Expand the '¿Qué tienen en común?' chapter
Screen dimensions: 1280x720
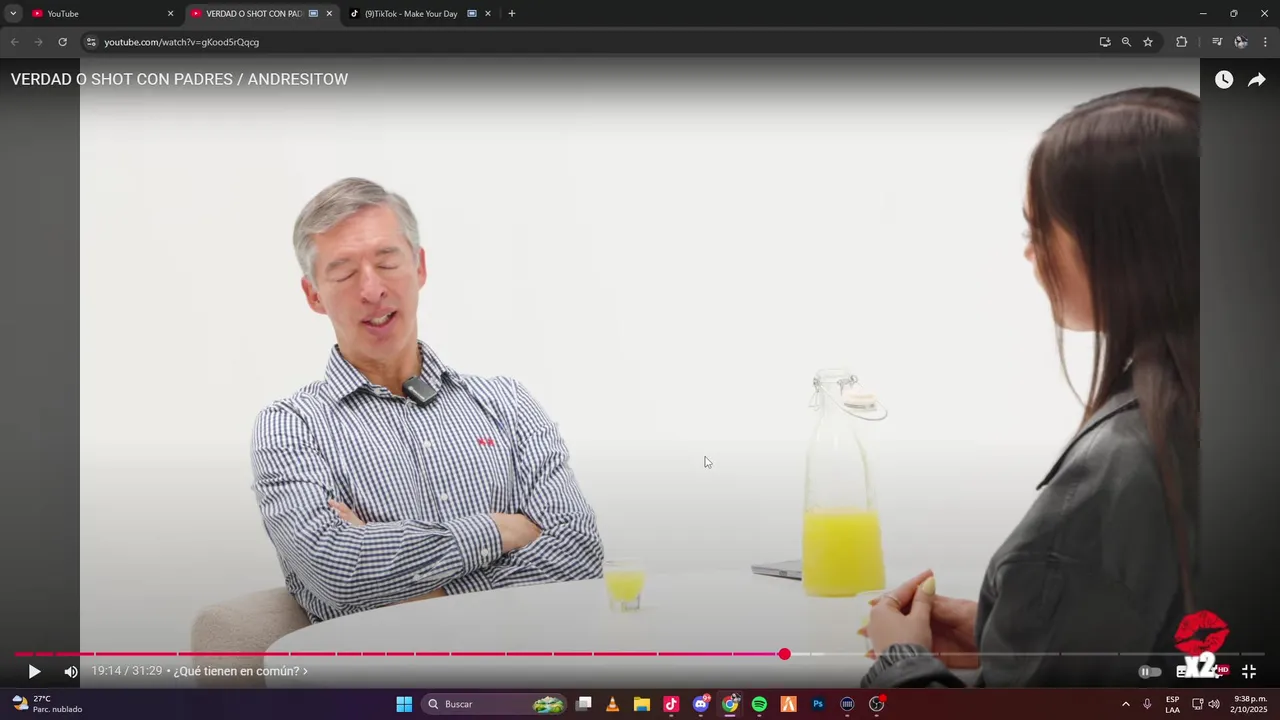[240, 671]
